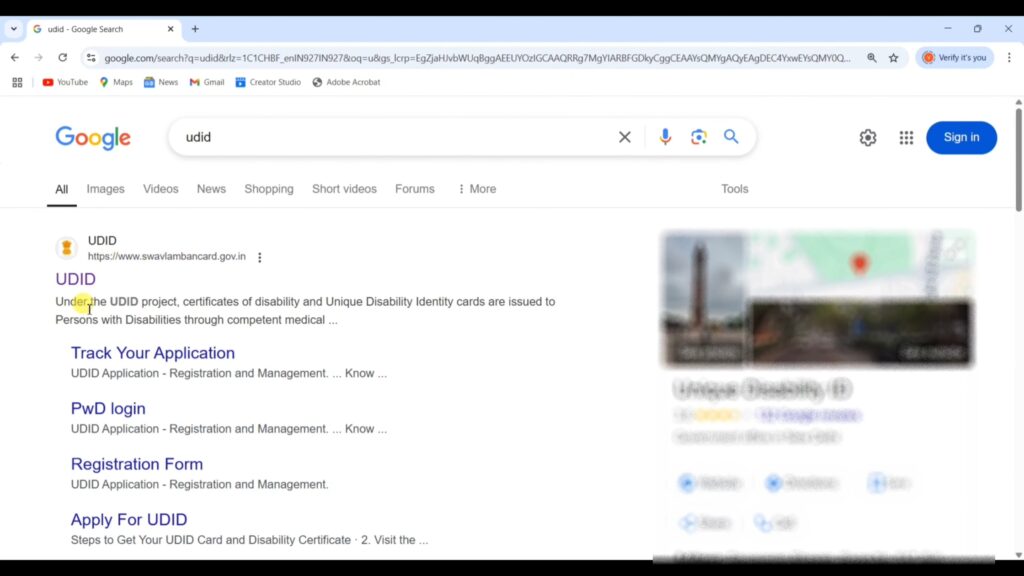Click the page vertical scrollbar thumb

[1018, 159]
